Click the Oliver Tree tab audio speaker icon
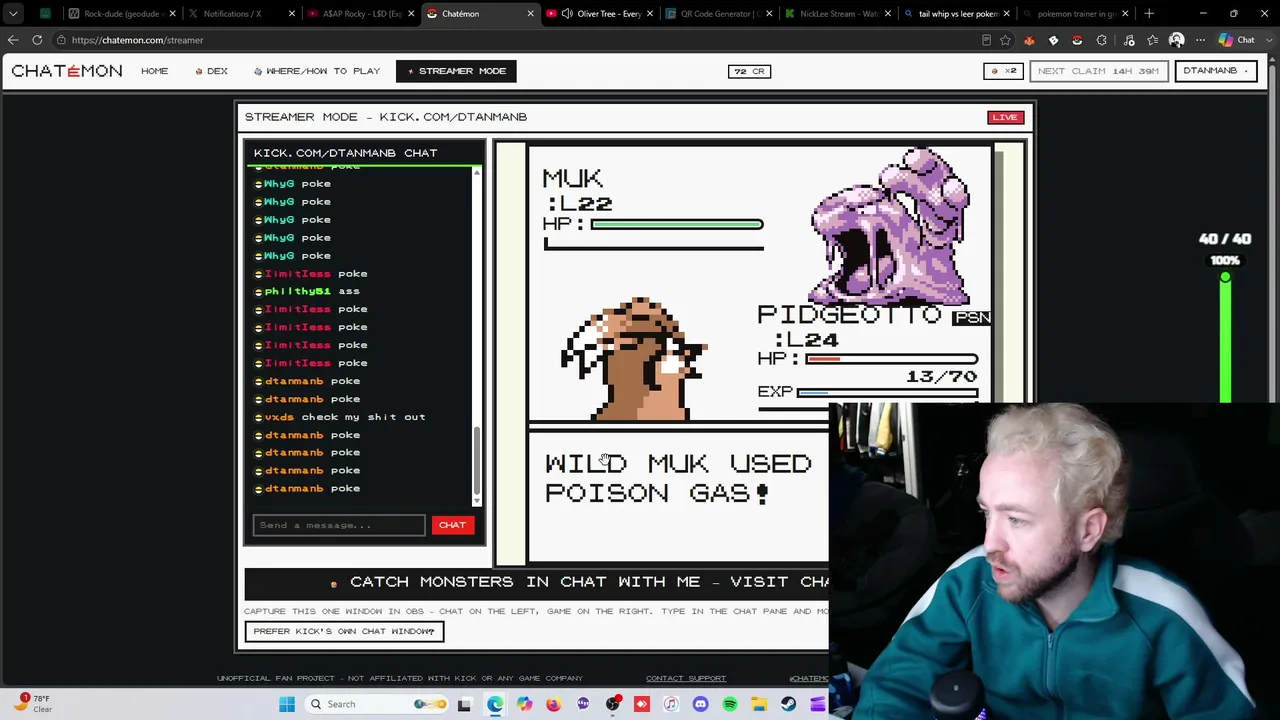1280x720 pixels. [x=567, y=14]
